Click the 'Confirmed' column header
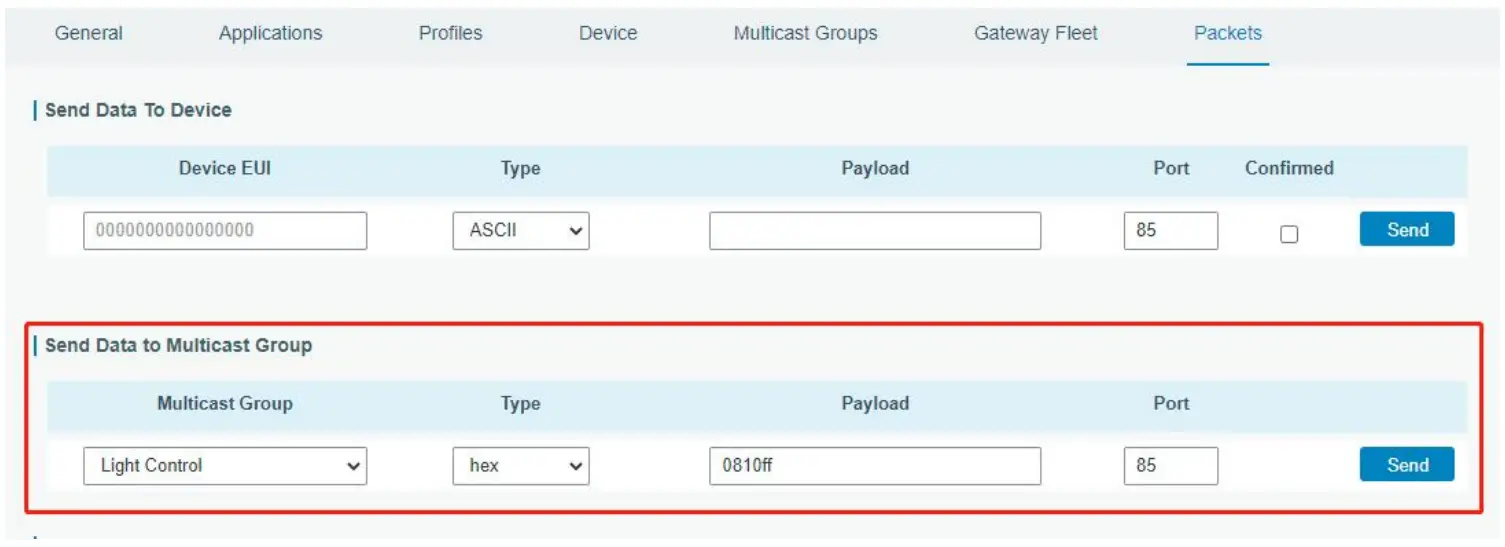 [1289, 168]
